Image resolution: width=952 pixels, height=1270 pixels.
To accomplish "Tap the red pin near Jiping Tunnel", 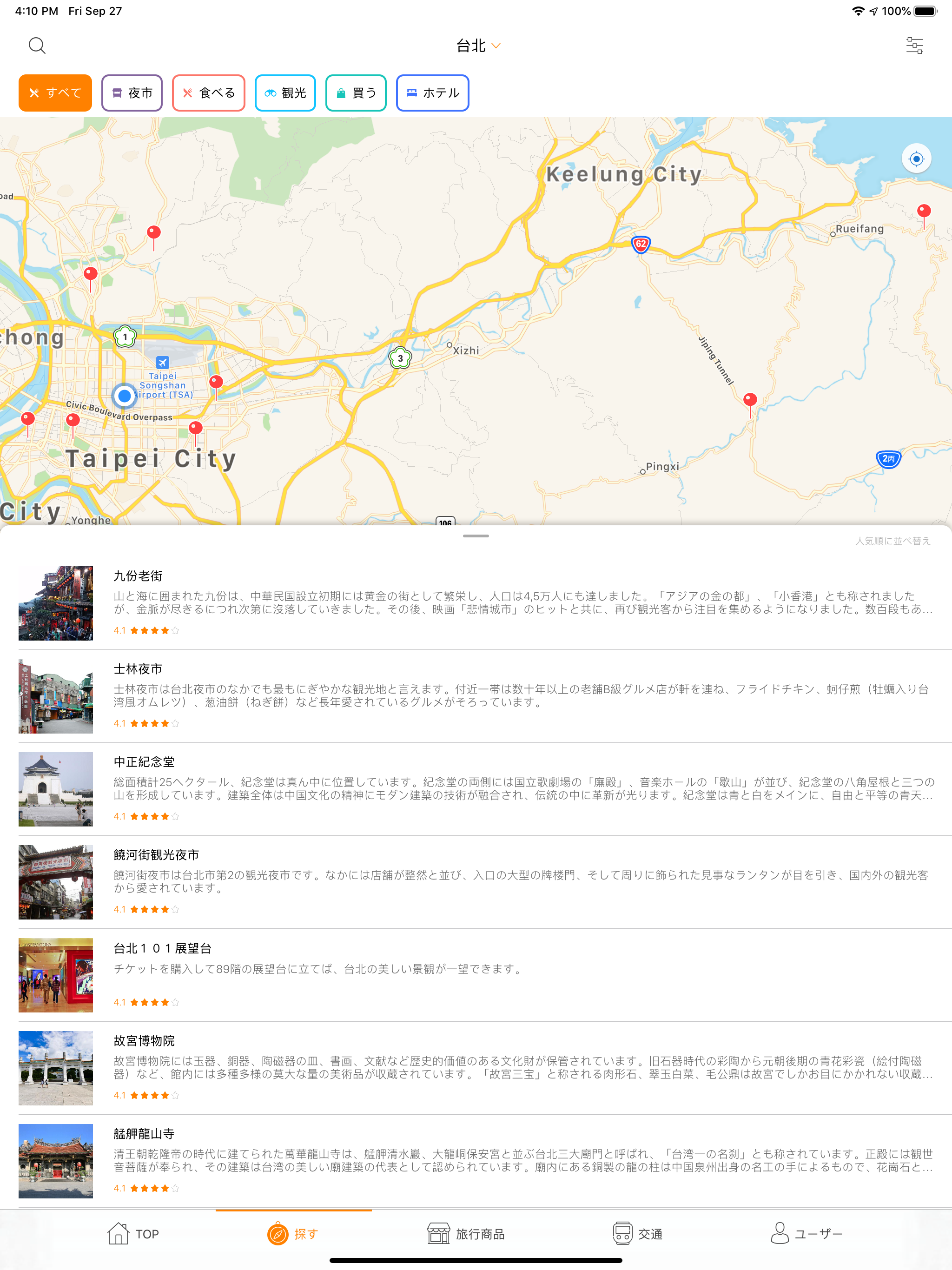I will tap(749, 400).
